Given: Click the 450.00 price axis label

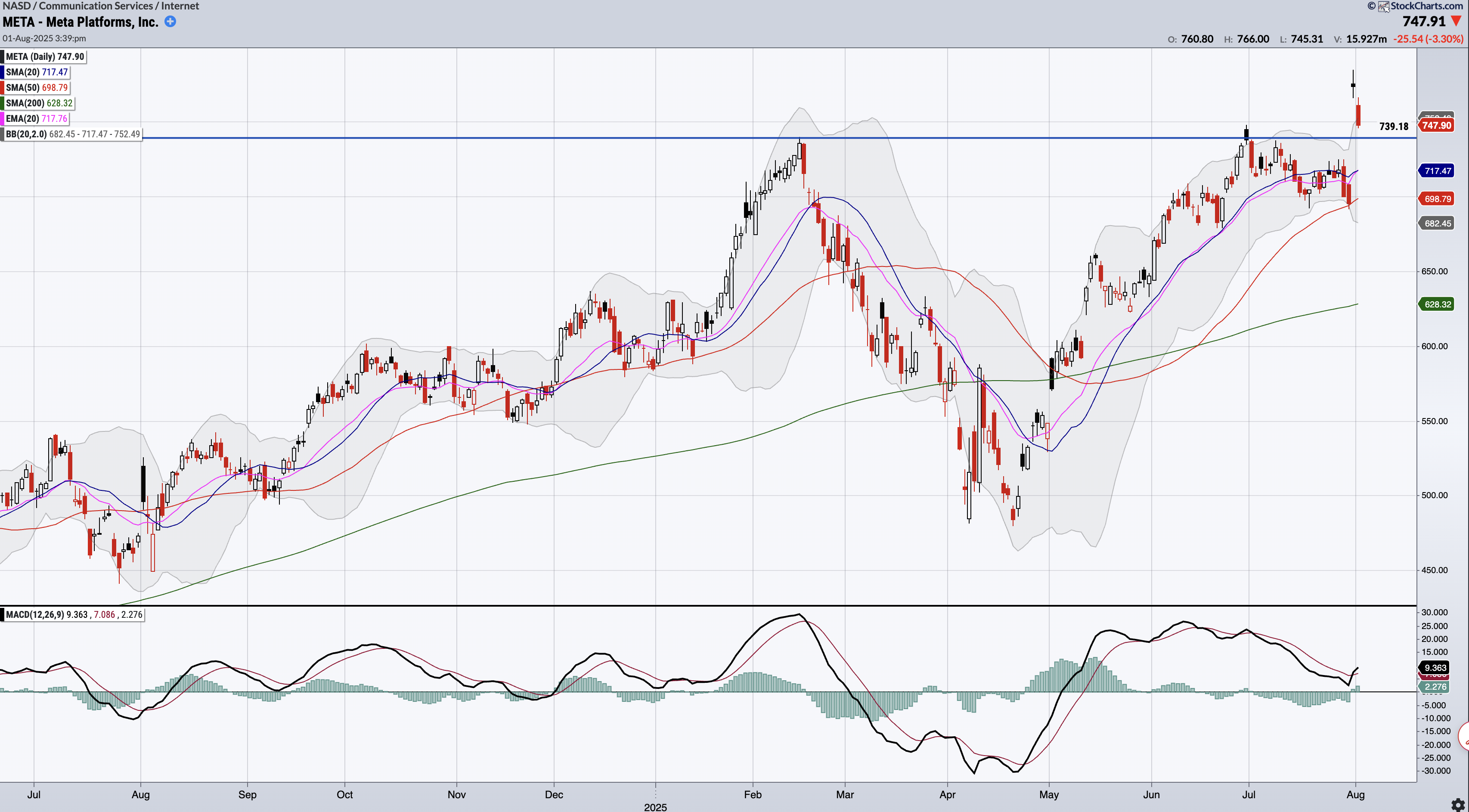Looking at the screenshot, I should click(x=1434, y=570).
